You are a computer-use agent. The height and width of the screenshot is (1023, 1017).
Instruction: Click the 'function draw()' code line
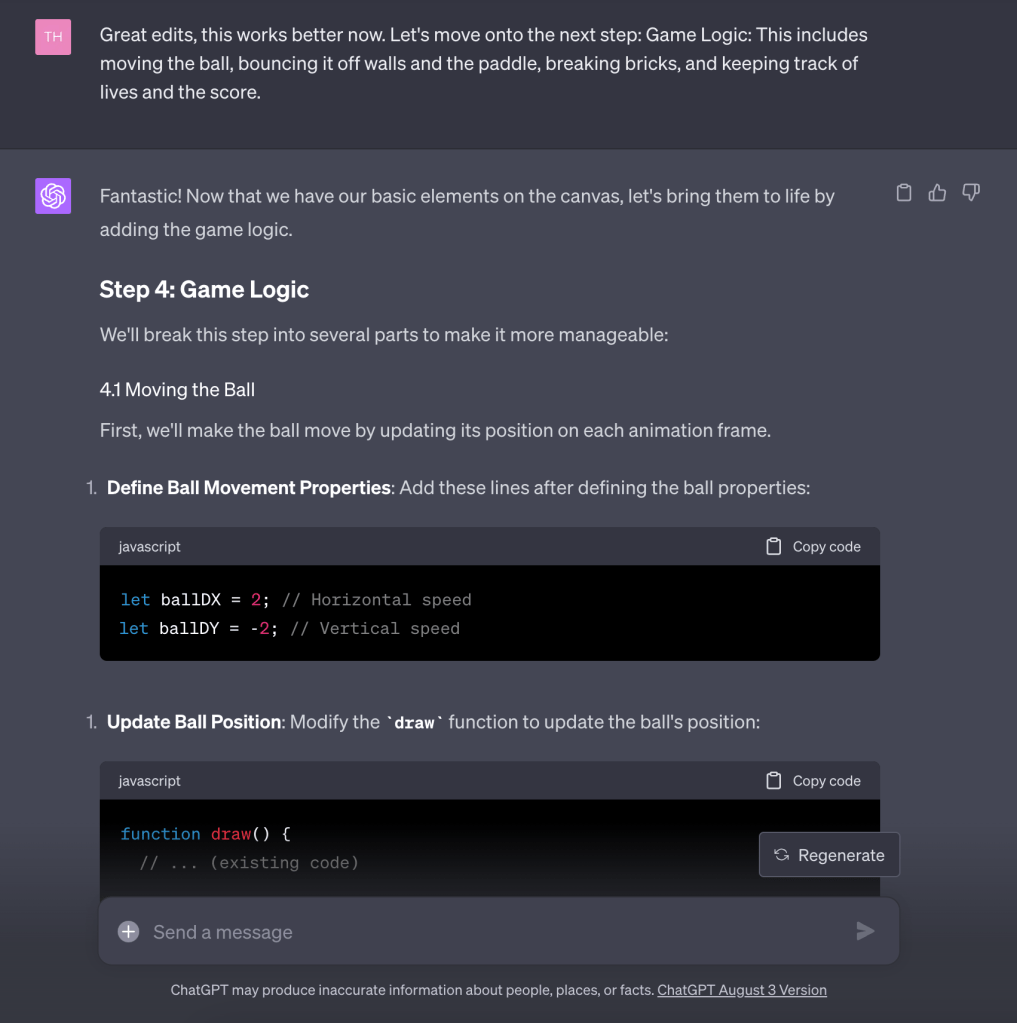[x=205, y=834]
